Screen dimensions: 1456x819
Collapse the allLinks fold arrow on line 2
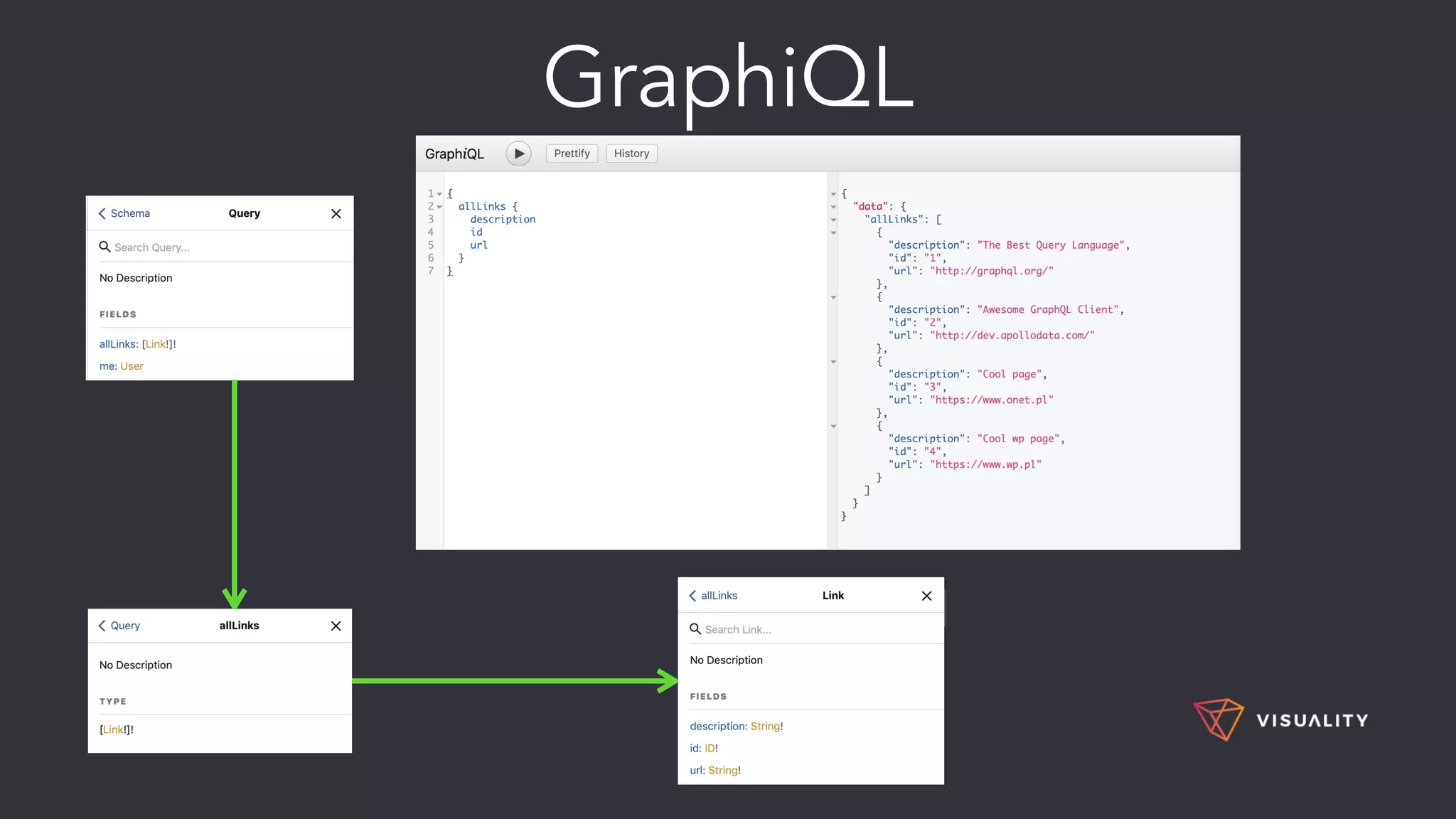(x=439, y=207)
